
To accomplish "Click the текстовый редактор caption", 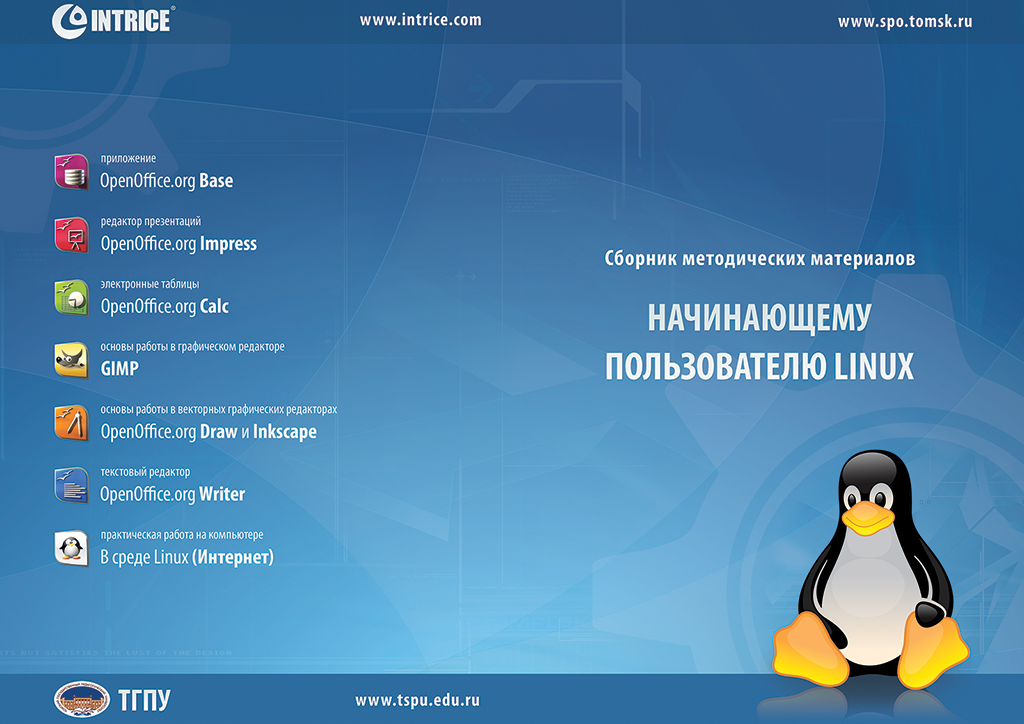I will point(145,472).
